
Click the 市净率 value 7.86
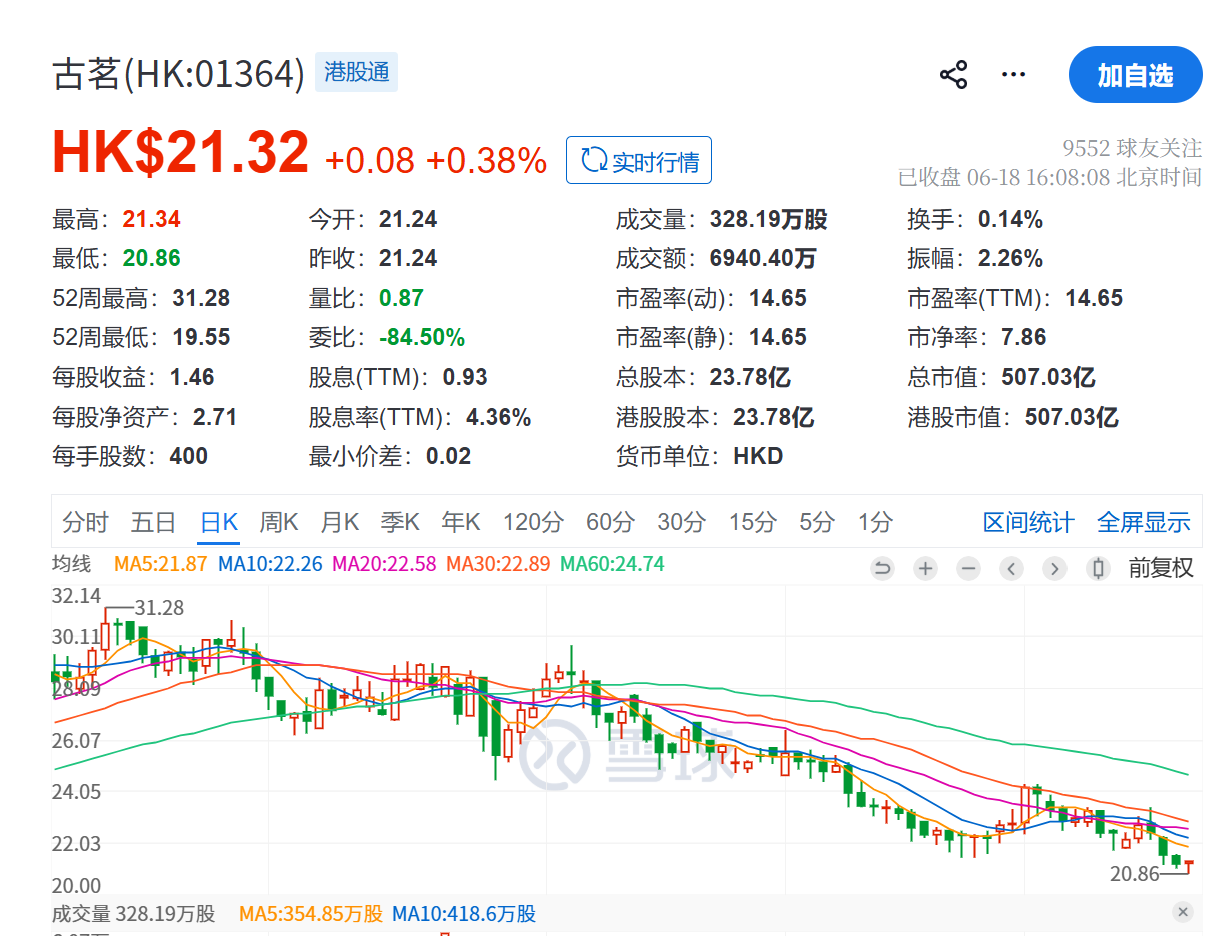(x=1024, y=337)
